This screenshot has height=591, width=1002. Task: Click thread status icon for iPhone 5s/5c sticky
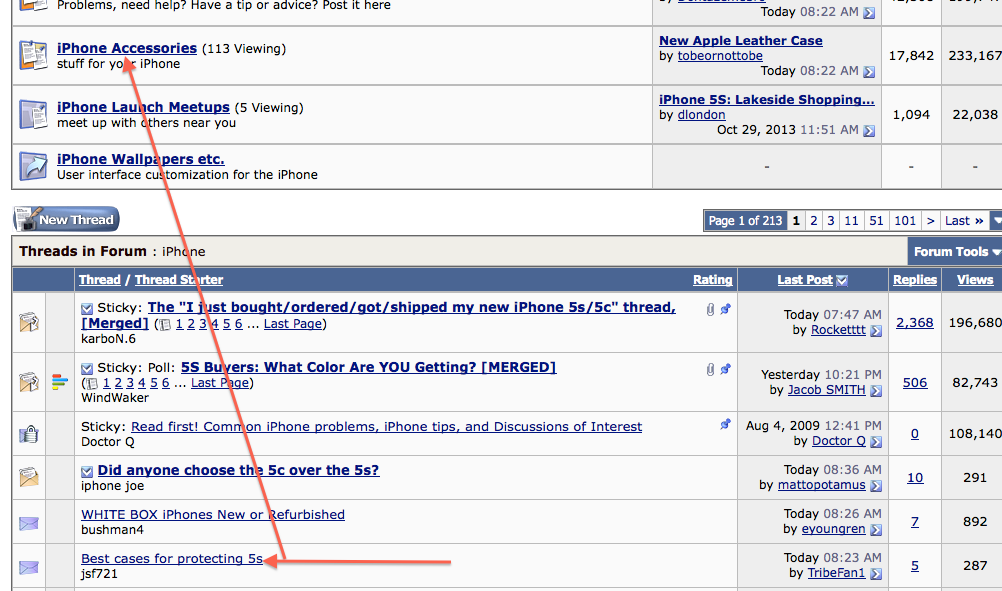(29, 323)
